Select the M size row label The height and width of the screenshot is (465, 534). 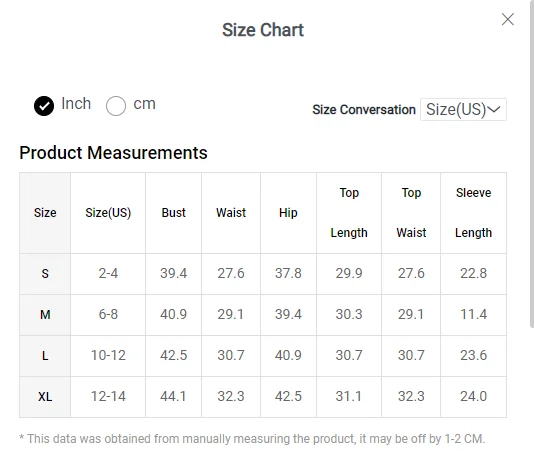[45, 314]
